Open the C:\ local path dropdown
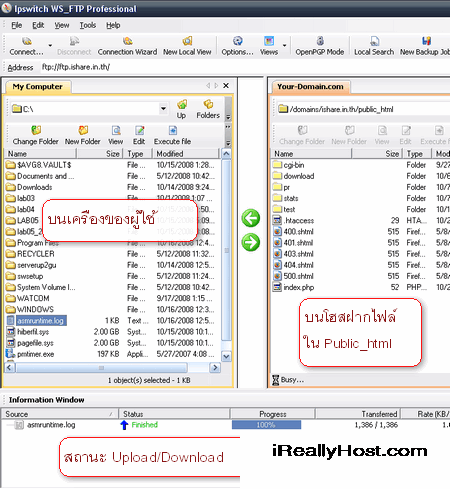The height and width of the screenshot is (489, 450). coord(163,109)
